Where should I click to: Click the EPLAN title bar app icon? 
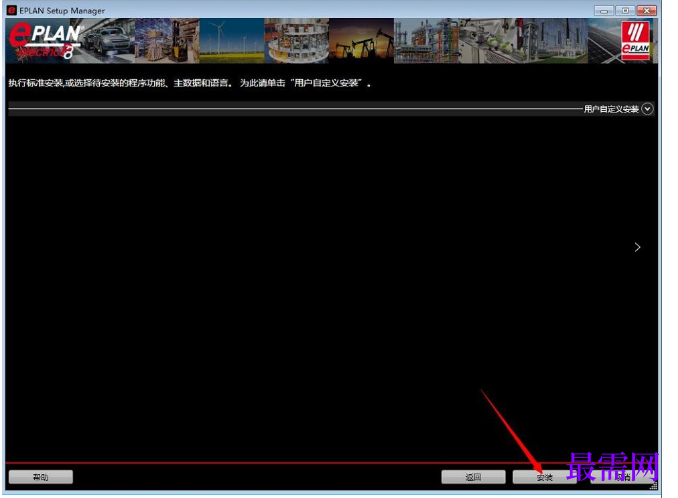tap(12, 10)
